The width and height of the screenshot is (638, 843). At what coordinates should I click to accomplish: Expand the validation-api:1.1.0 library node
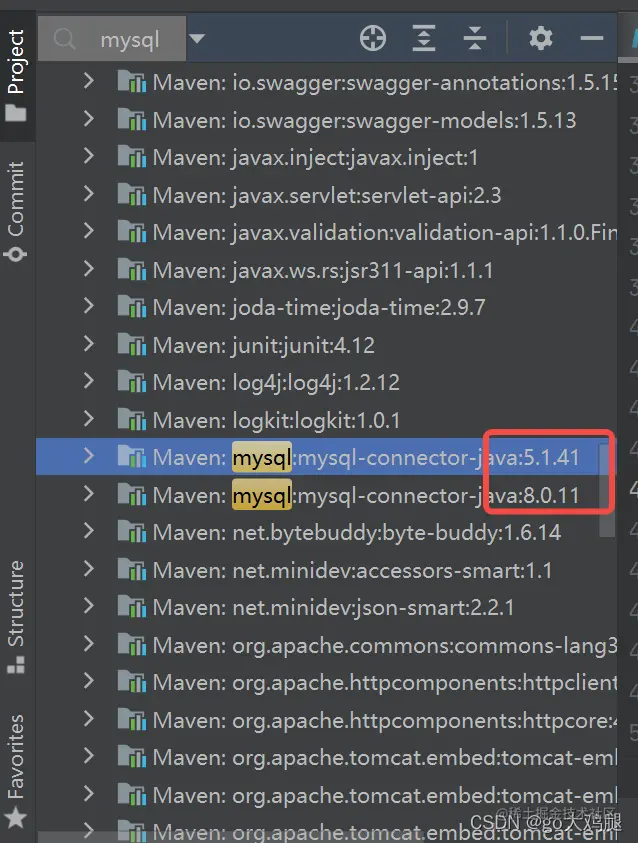point(89,232)
